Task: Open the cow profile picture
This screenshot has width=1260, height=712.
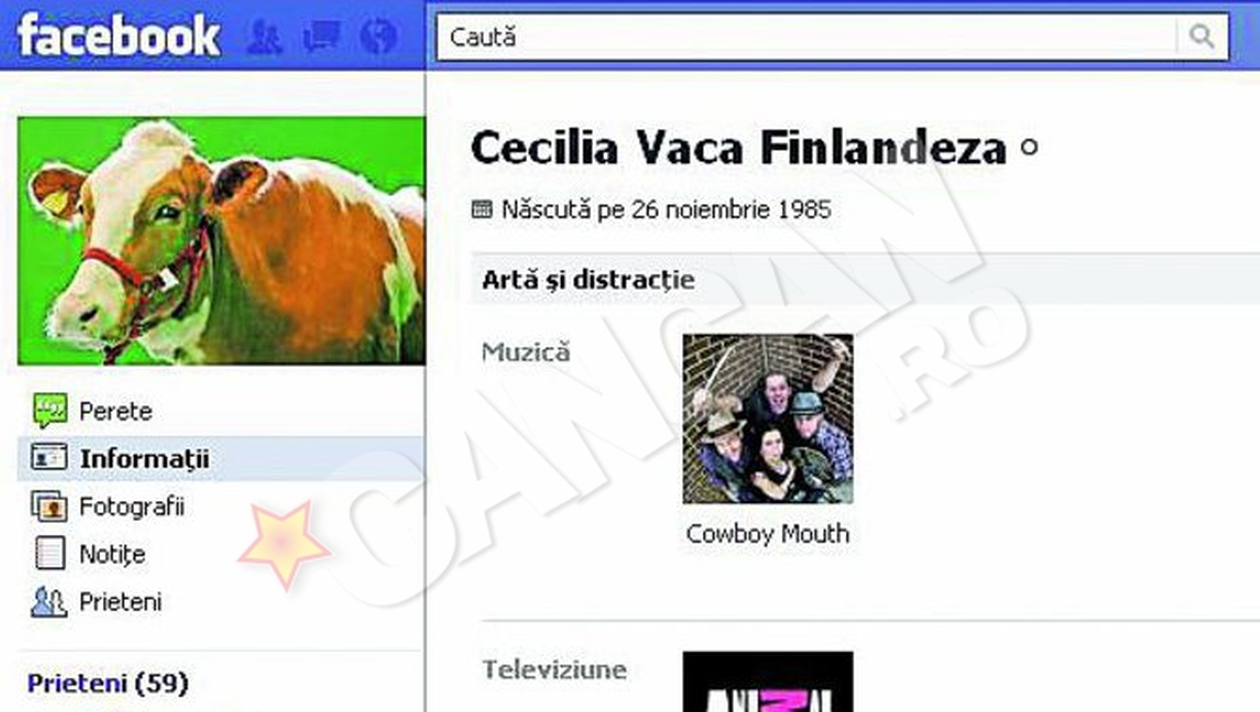Action: (x=221, y=241)
